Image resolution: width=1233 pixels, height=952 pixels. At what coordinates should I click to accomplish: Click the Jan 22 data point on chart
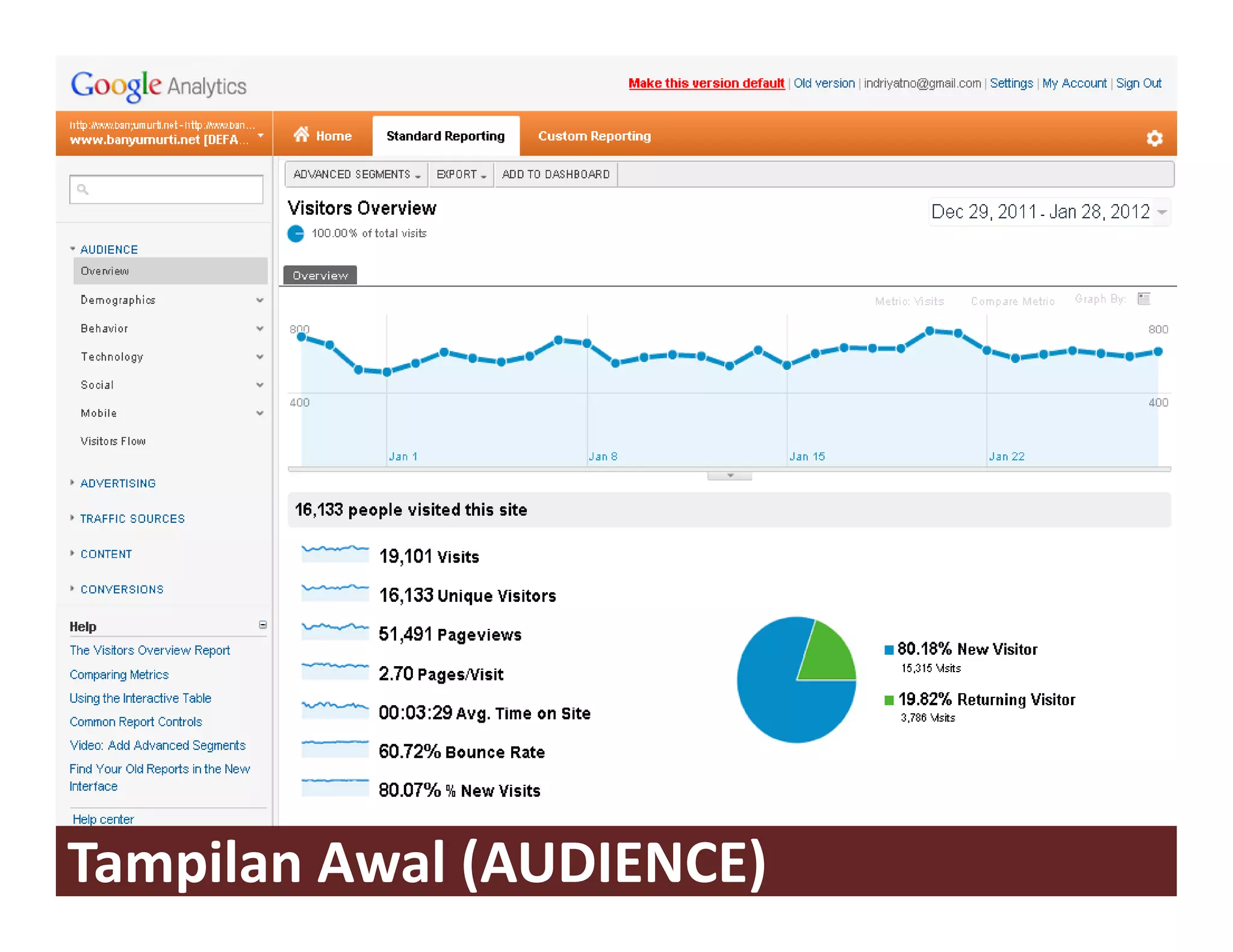coord(987,350)
